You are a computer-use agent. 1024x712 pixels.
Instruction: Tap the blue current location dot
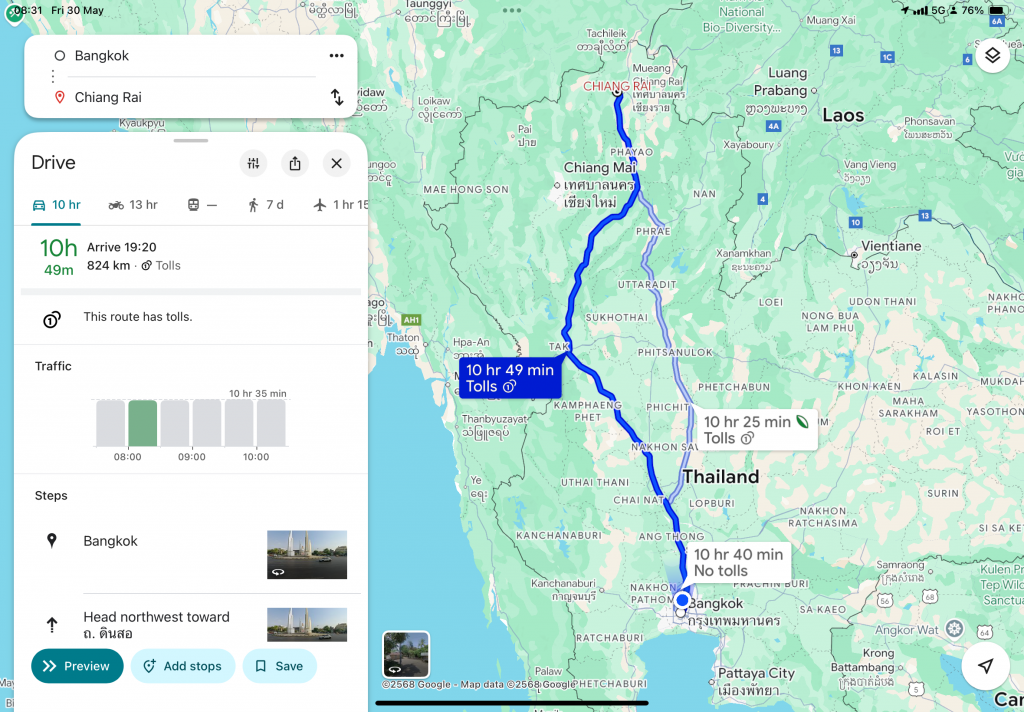[x=682, y=600]
